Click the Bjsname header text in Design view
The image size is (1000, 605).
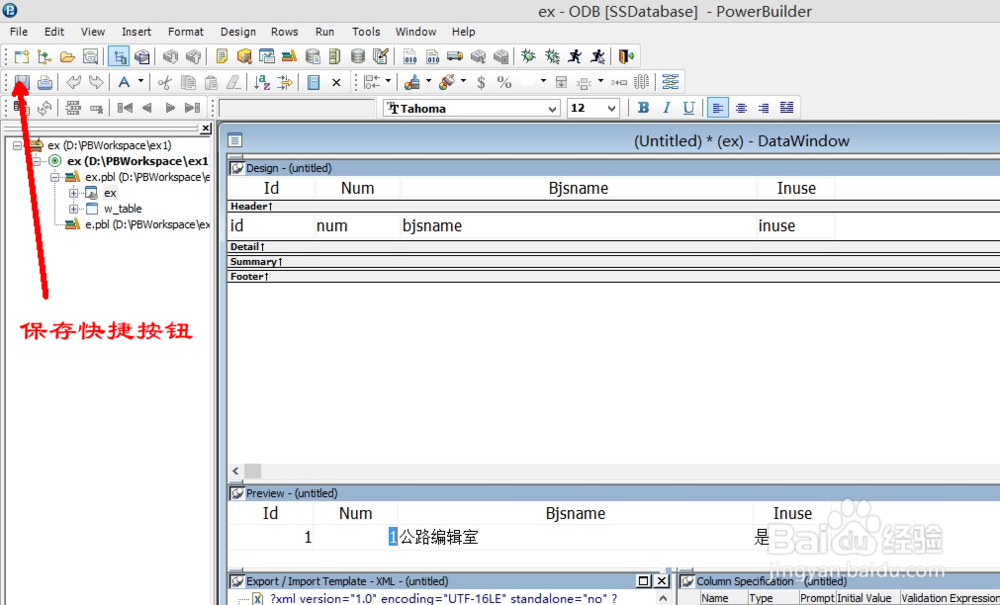tap(578, 188)
